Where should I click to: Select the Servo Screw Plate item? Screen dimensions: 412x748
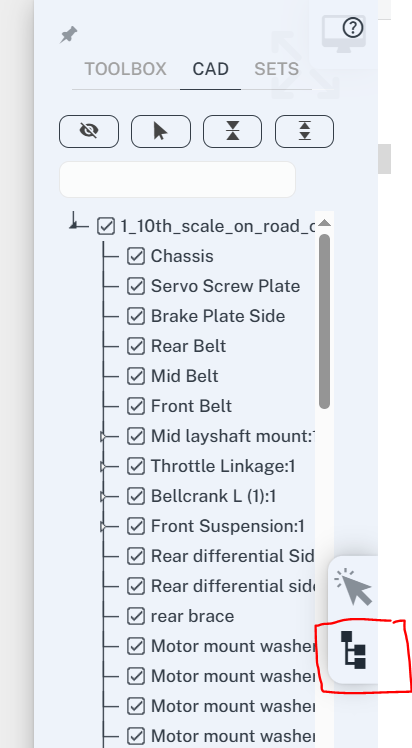[x=226, y=286]
